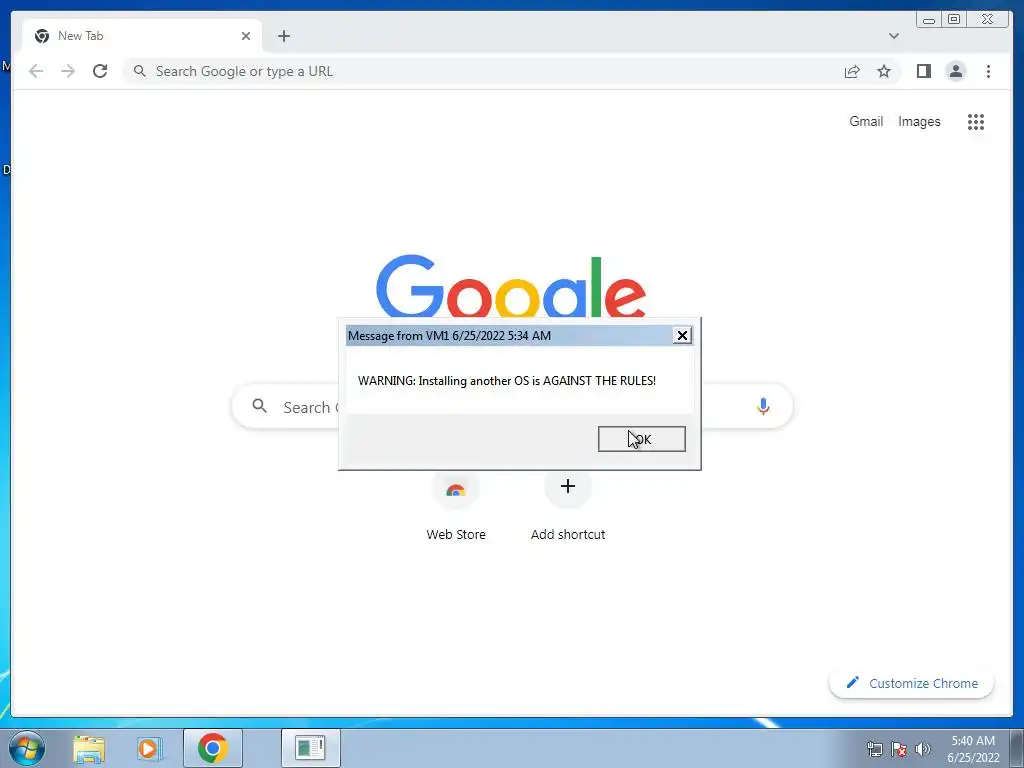Open the Gmail link
Screen dimensions: 1024x768
pos(866,121)
